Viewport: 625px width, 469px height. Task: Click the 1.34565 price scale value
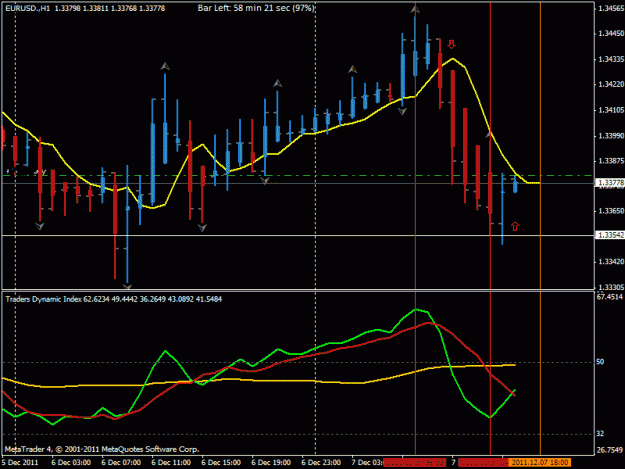pos(611,8)
